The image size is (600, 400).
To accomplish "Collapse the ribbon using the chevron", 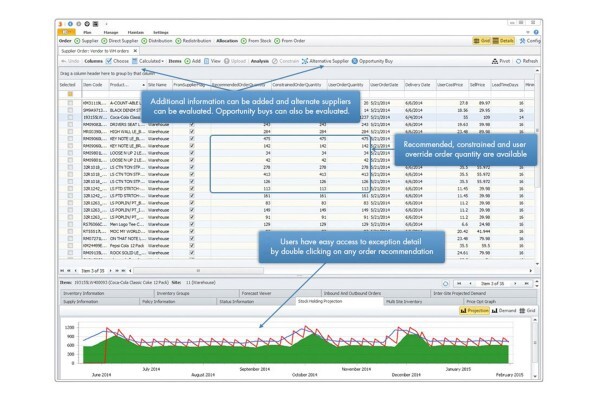I will [528, 33].
